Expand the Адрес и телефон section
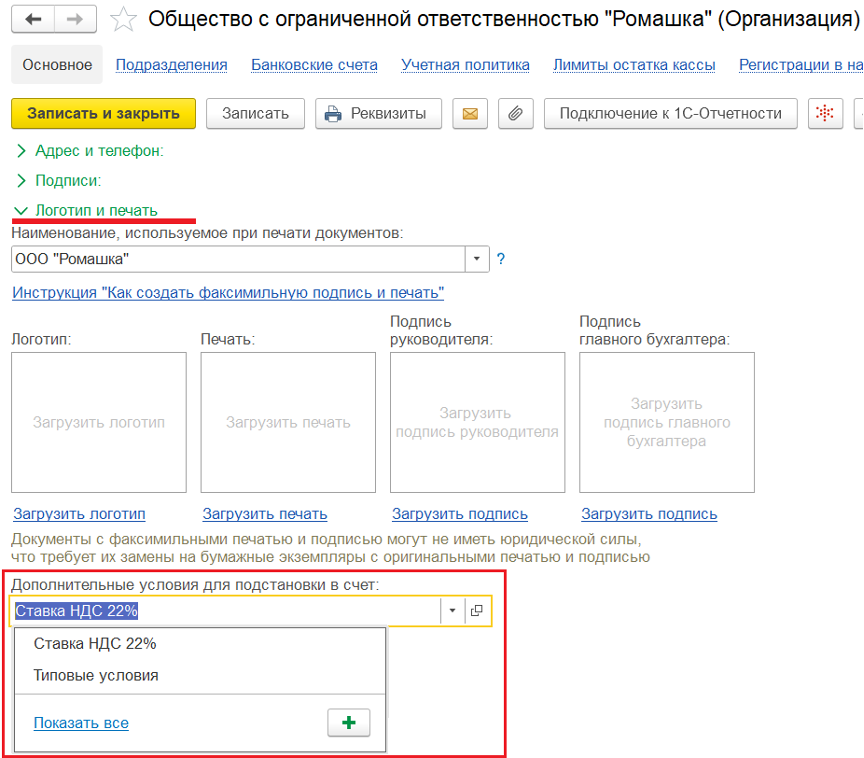 point(98,151)
